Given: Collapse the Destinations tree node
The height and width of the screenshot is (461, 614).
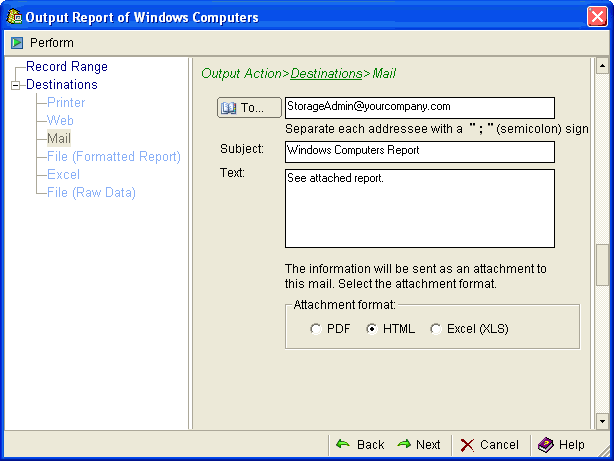Looking at the screenshot, I should point(16,85).
